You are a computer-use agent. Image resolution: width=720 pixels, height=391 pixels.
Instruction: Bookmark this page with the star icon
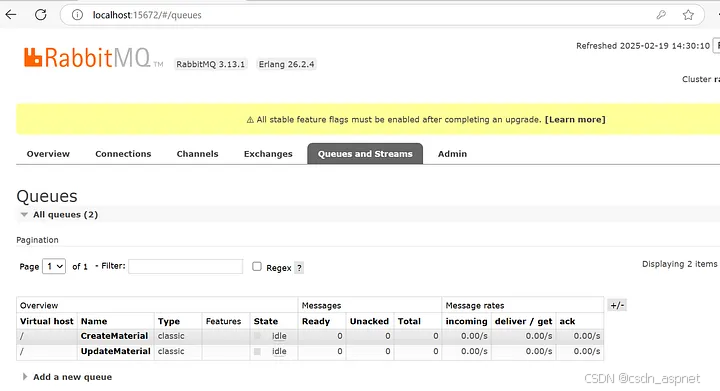coord(688,15)
